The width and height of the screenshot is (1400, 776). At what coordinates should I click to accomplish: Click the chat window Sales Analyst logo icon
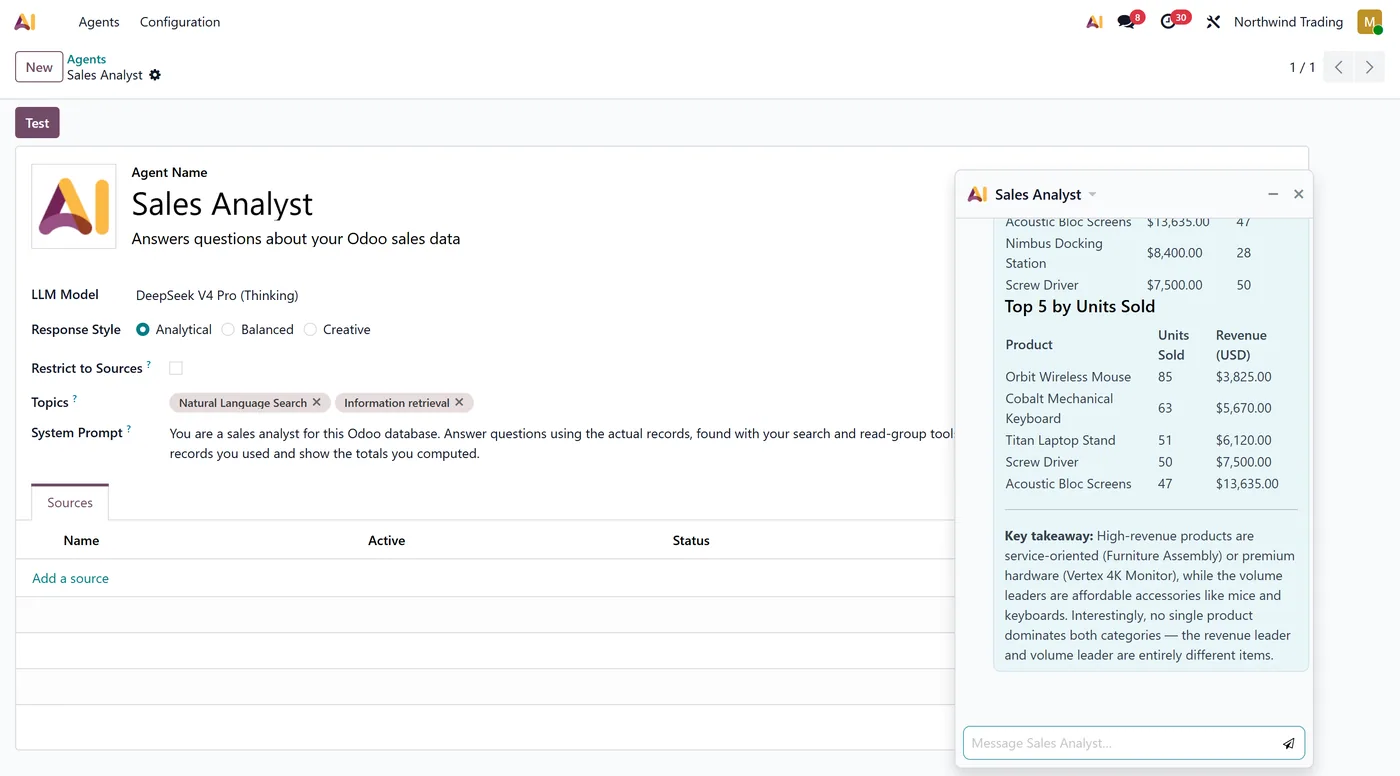point(977,194)
